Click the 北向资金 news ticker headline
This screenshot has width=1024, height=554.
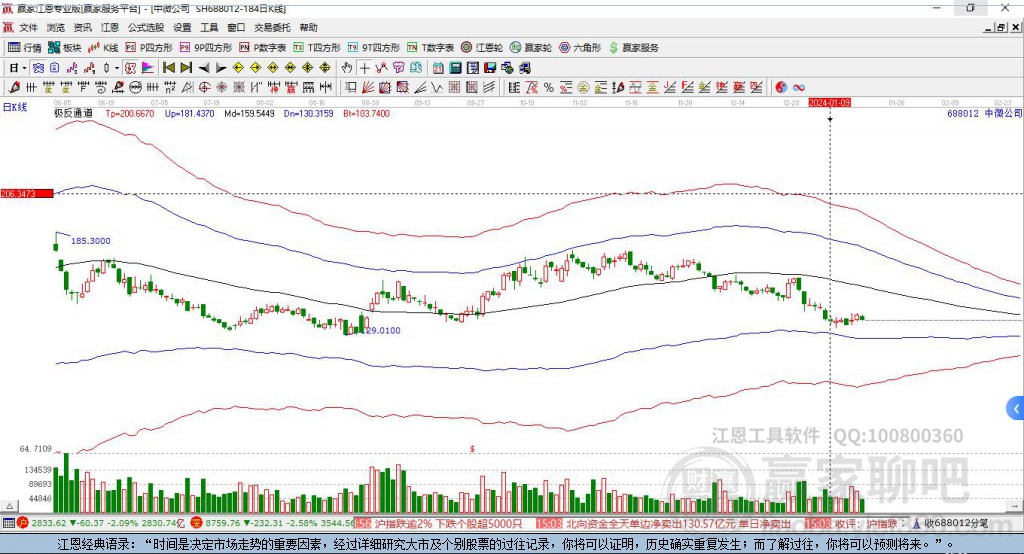[x=678, y=523]
